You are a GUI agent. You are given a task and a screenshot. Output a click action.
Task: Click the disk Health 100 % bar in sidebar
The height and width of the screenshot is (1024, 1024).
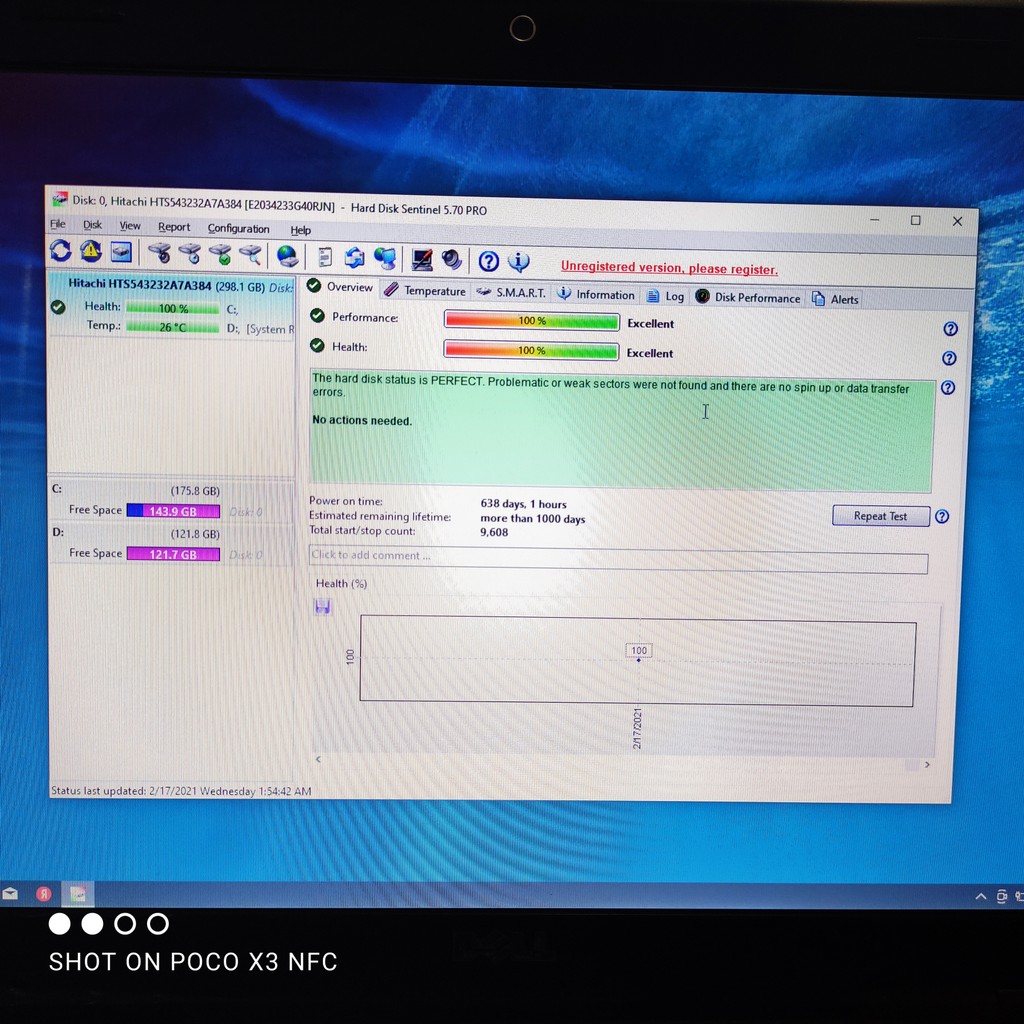(x=172, y=308)
